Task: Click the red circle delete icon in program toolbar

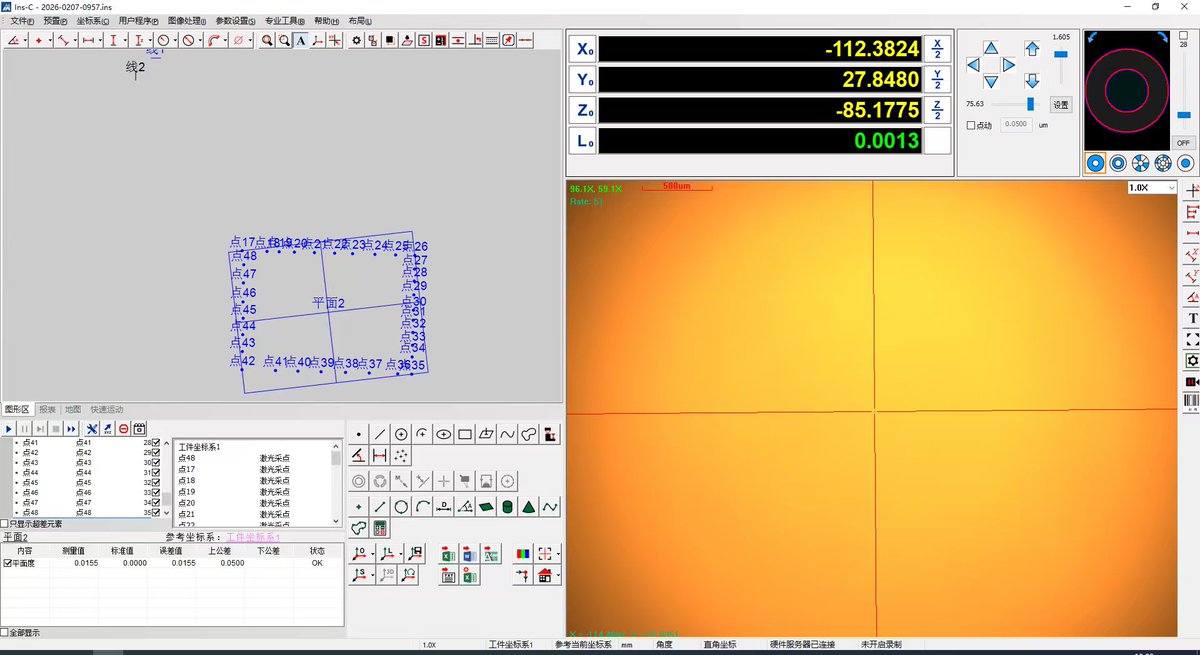Action: tap(123, 428)
